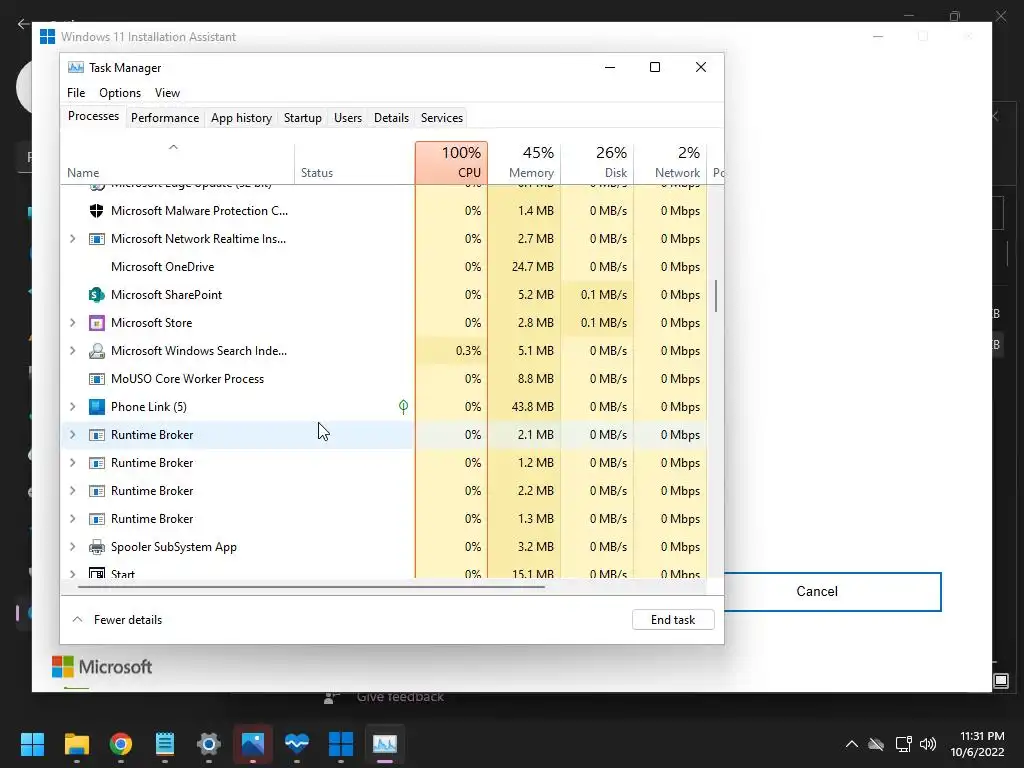Open the View menu
This screenshot has width=1024, height=768.
167,93
